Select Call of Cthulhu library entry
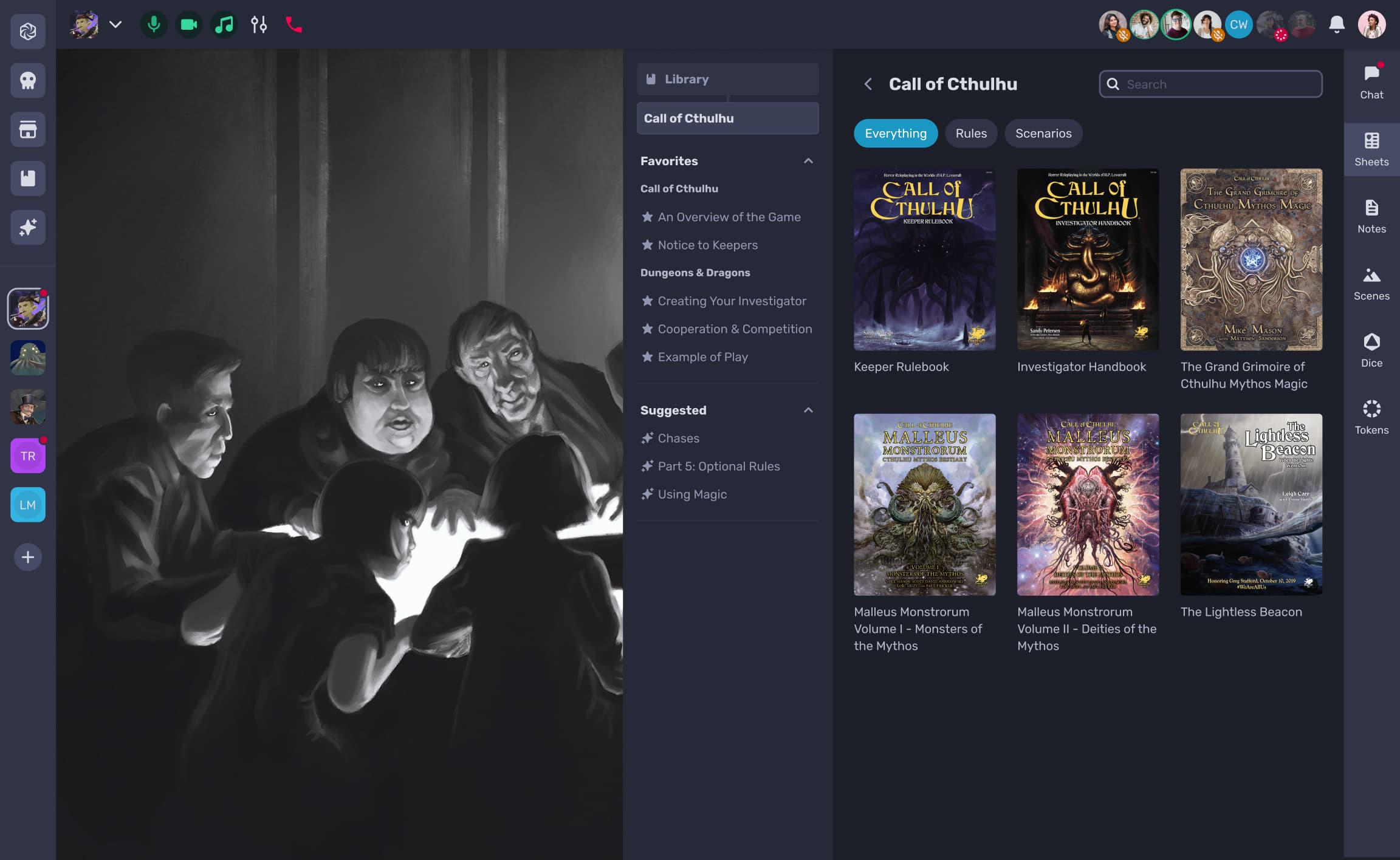The width and height of the screenshot is (1400, 860). (x=727, y=118)
